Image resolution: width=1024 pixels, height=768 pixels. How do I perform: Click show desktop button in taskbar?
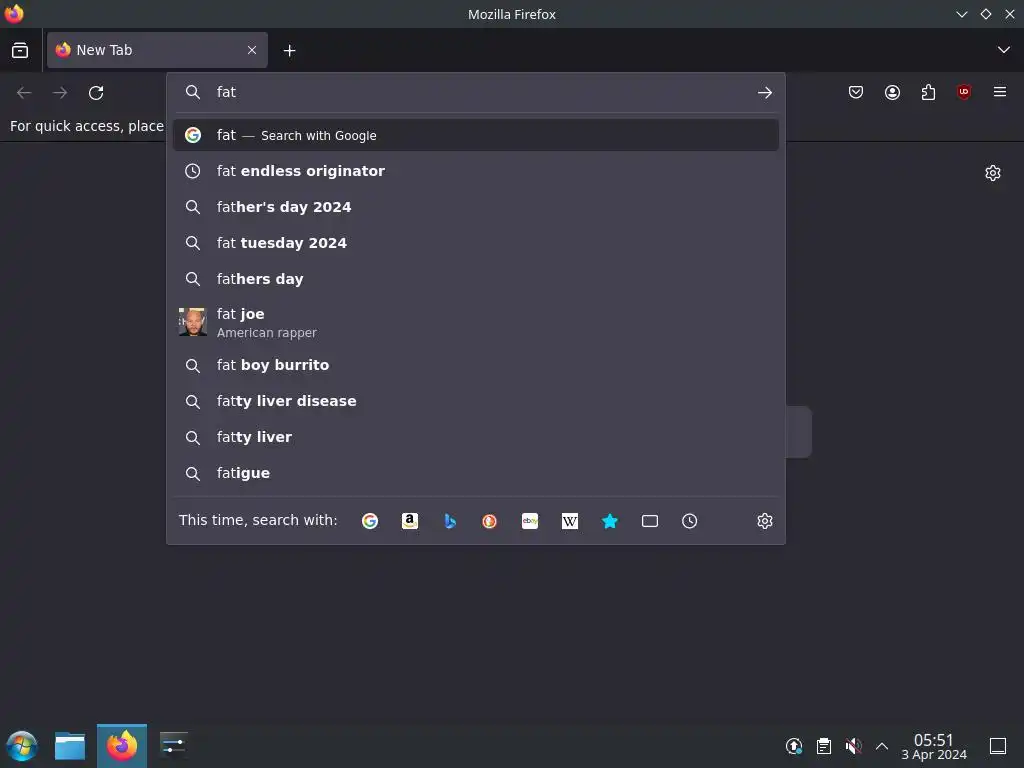pos(998,746)
